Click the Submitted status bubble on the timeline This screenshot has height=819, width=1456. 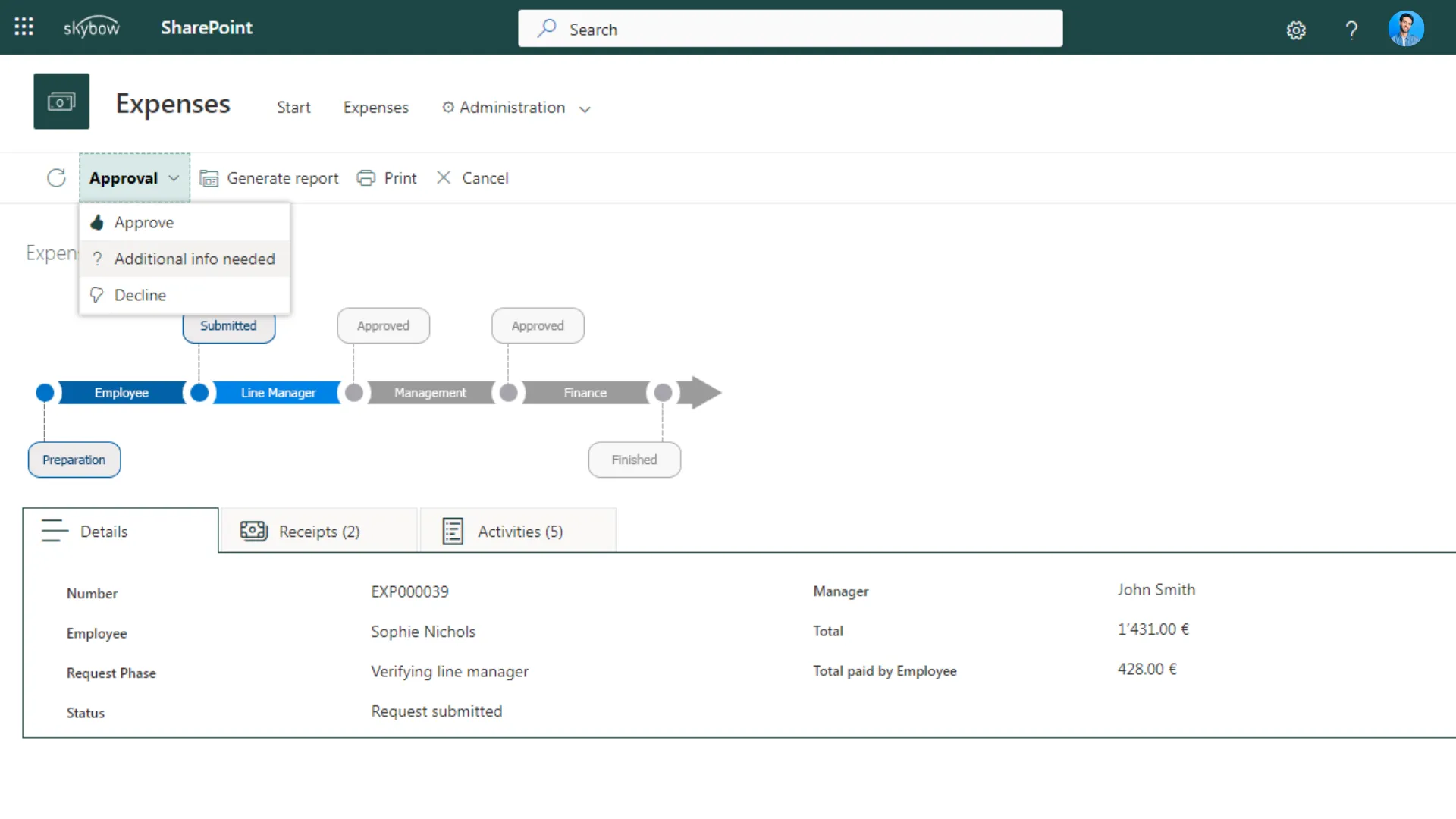228,325
